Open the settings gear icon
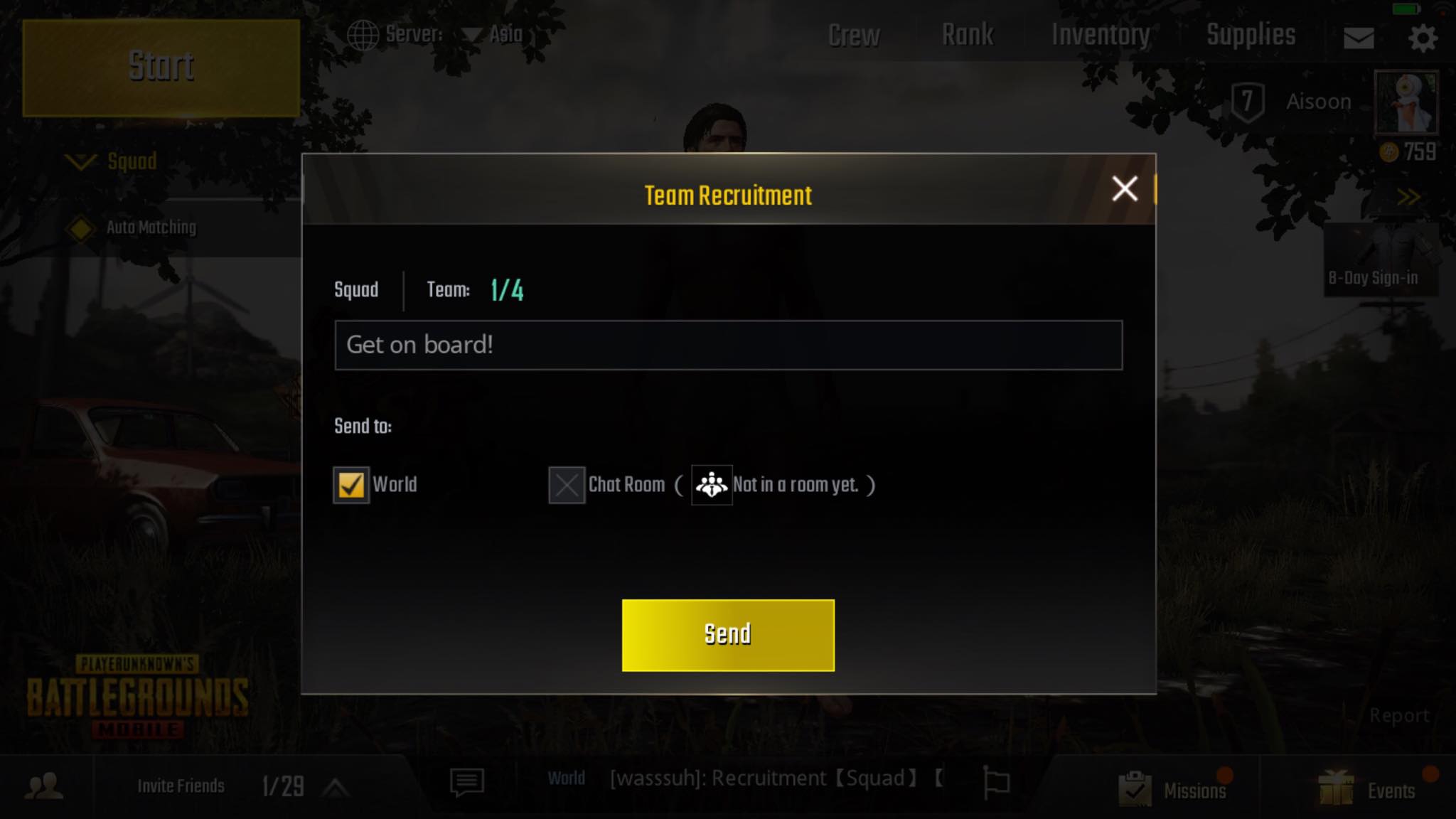1456x819 pixels. (1423, 38)
